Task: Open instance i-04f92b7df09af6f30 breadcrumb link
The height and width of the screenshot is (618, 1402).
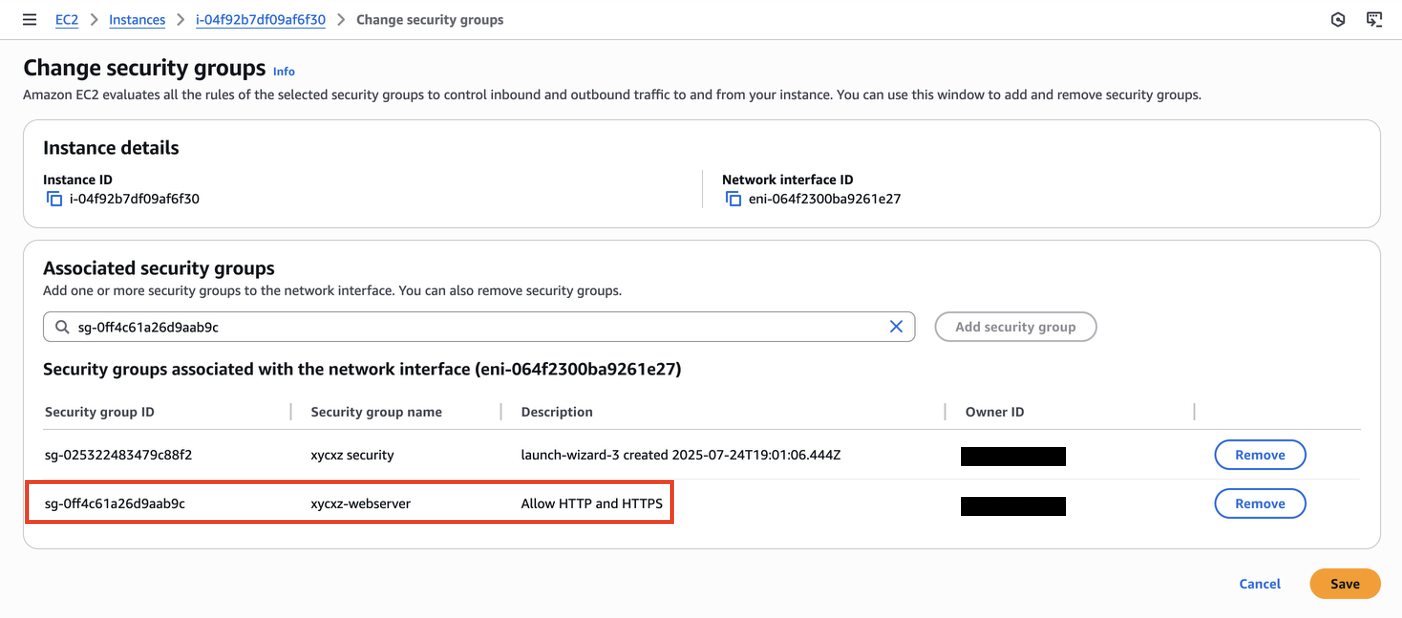Action: 260,20
